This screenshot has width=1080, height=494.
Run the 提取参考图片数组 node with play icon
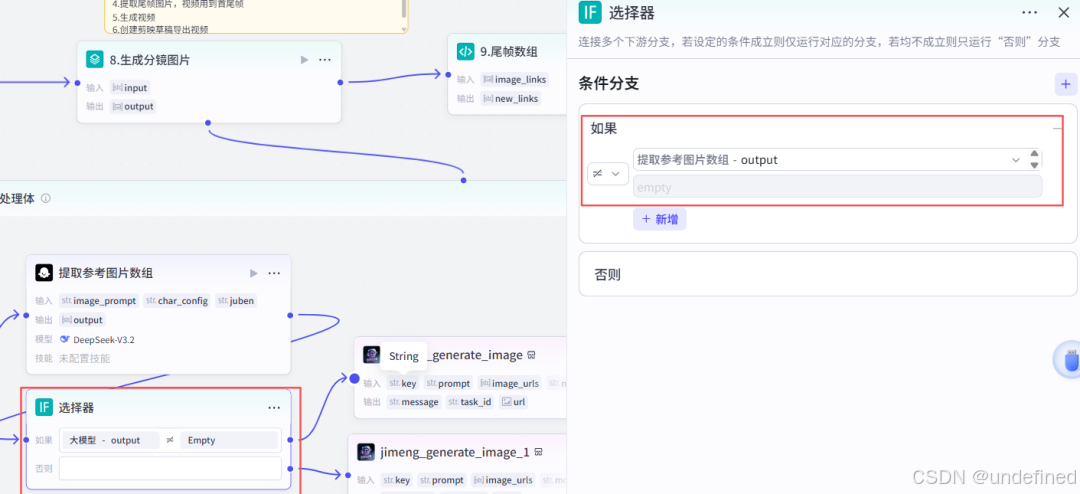pos(253,274)
